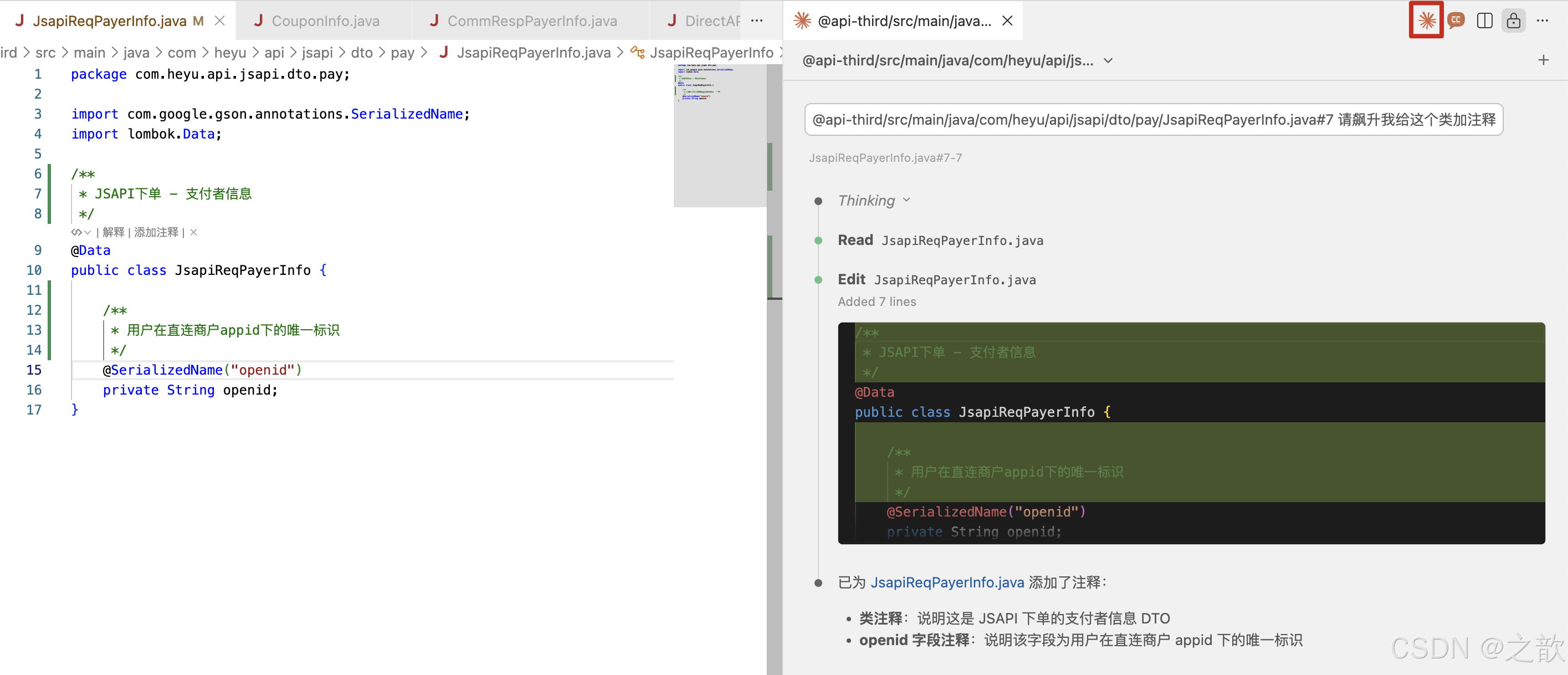
Task: Switch to CommRespPayerInfo.java tab
Action: 531,21
